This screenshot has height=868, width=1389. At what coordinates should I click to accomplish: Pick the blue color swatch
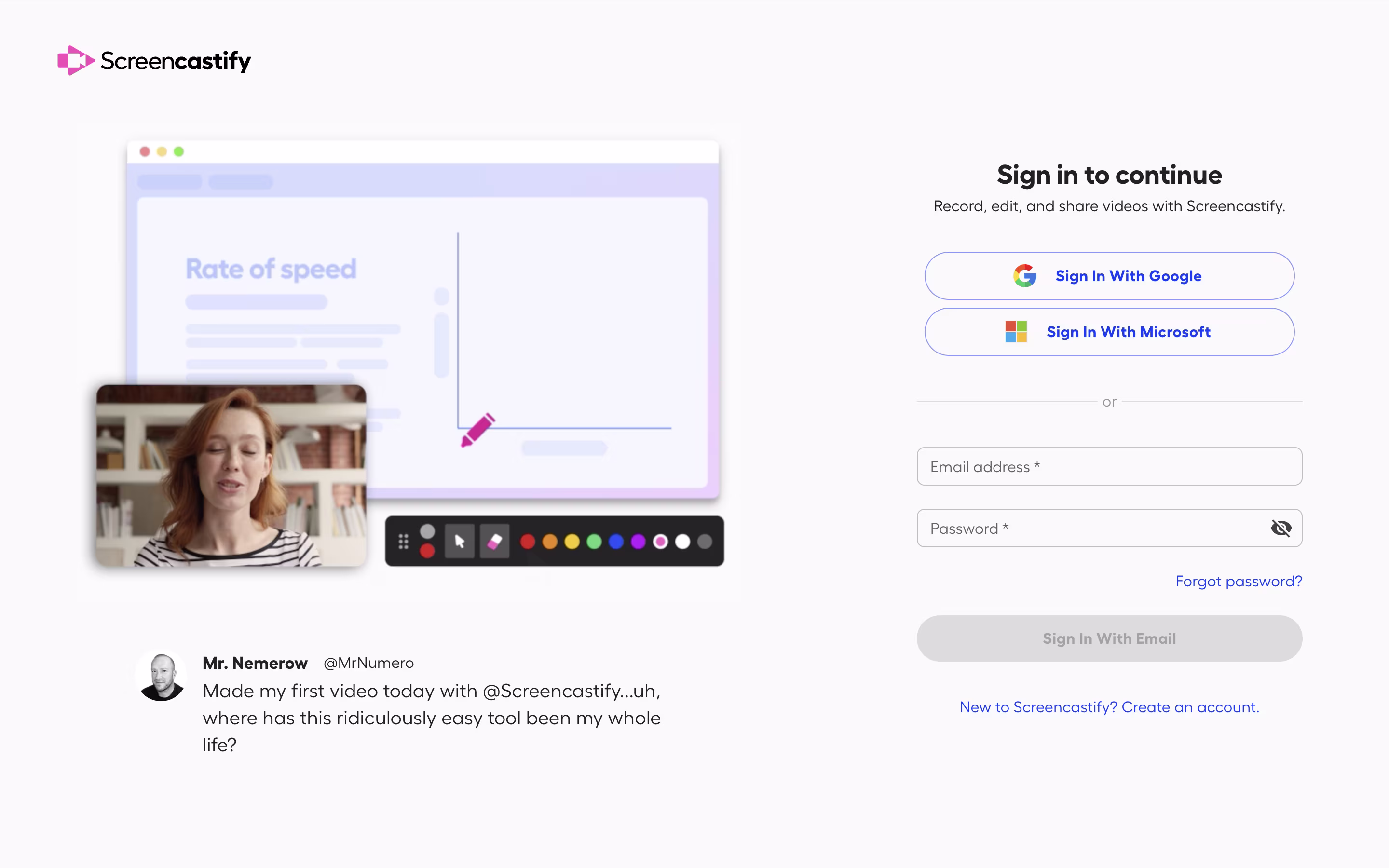tap(616, 542)
